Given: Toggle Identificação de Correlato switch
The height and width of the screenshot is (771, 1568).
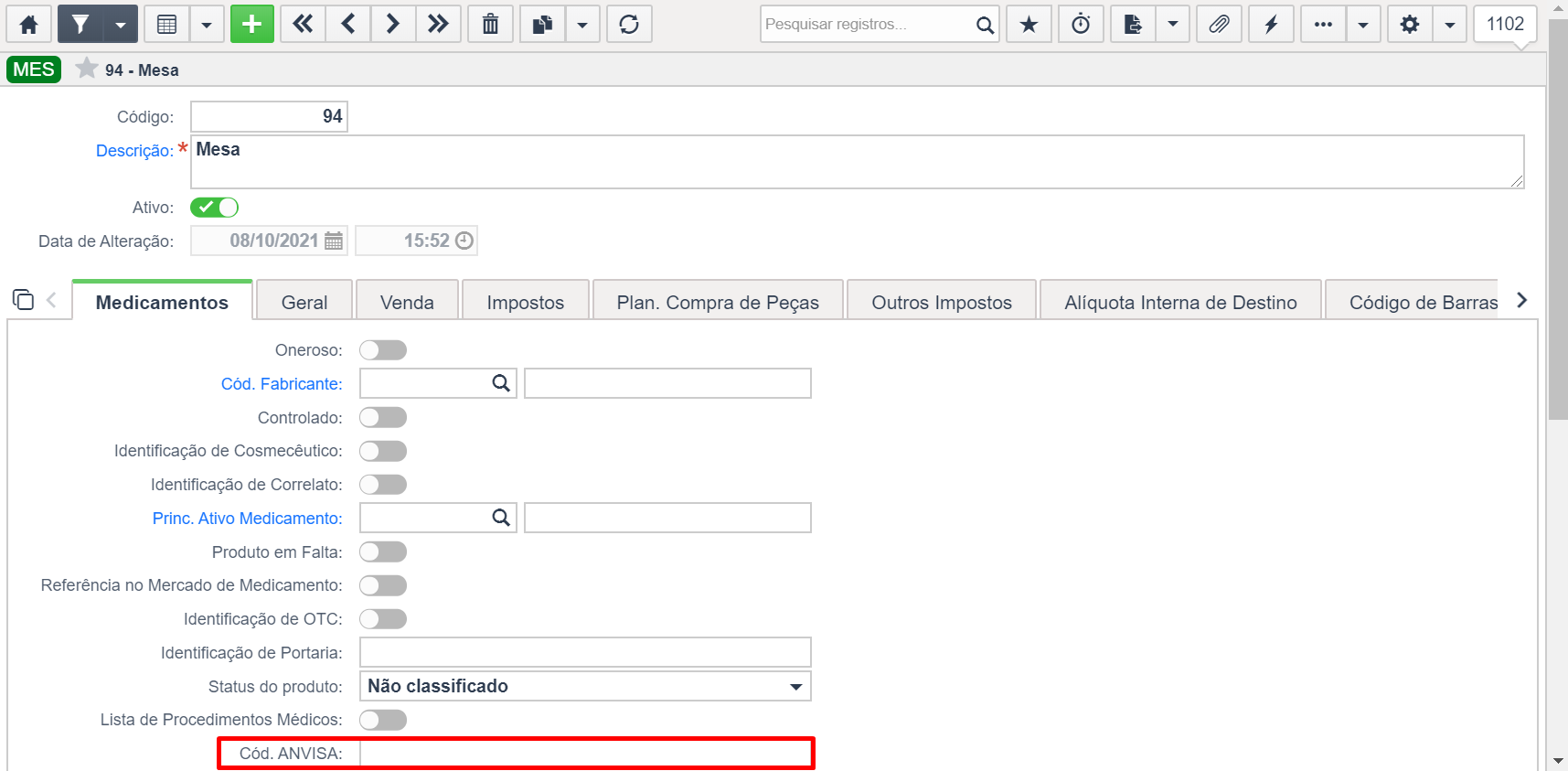Looking at the screenshot, I should [x=383, y=485].
